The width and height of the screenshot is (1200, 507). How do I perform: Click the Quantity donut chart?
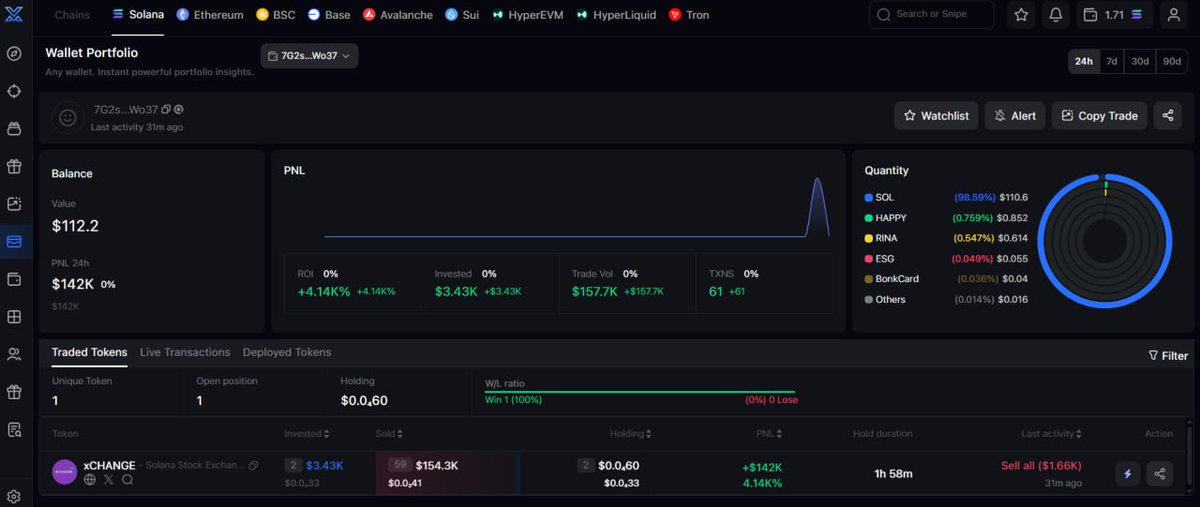click(x=1104, y=240)
